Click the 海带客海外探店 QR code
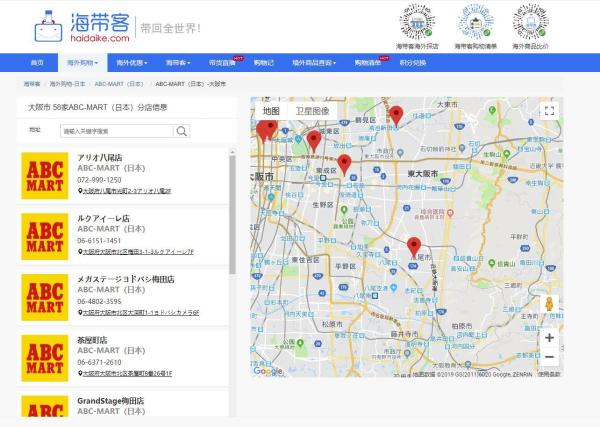The width and height of the screenshot is (600, 427). 417,22
